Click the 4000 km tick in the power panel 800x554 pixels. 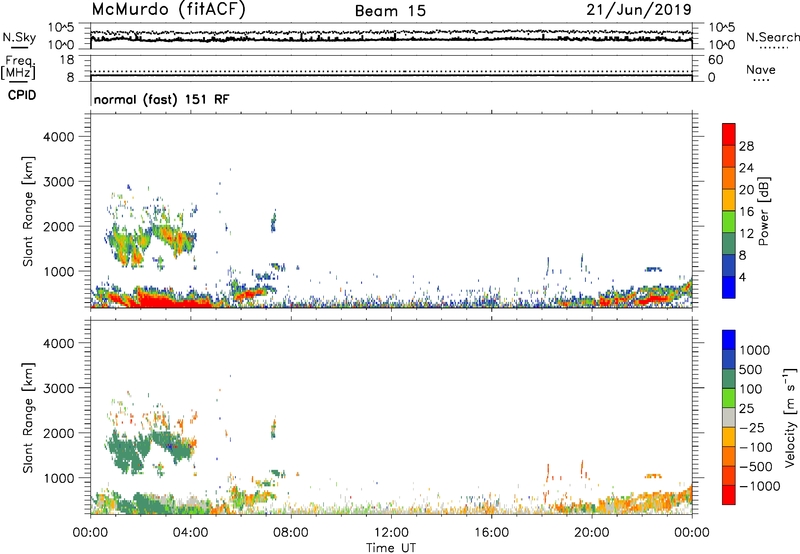[59, 137]
